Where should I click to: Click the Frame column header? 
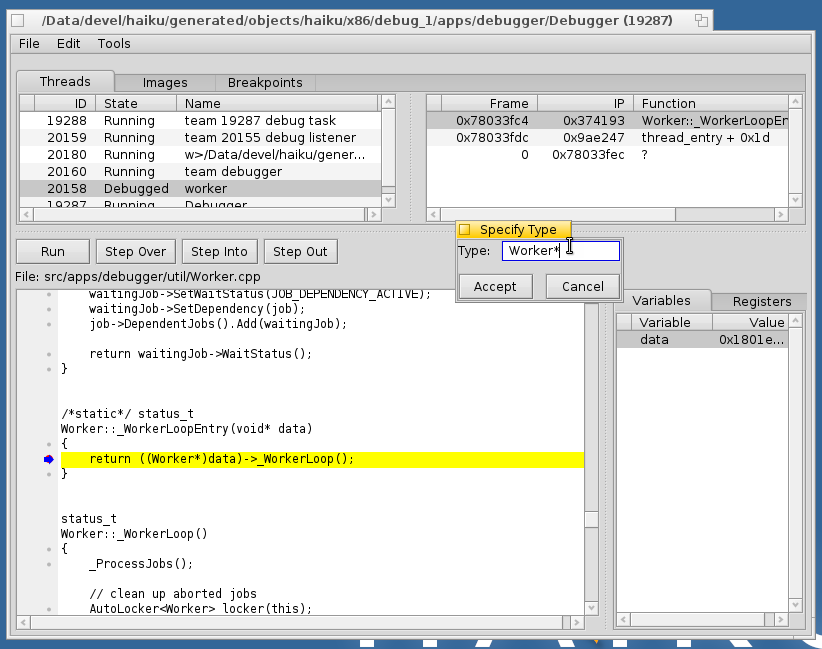490,103
